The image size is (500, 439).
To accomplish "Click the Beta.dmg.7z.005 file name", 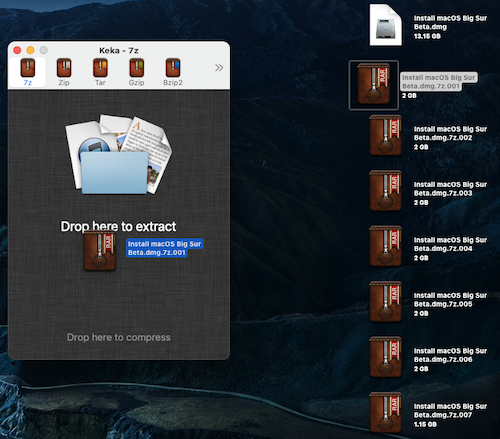I will 450,300.
